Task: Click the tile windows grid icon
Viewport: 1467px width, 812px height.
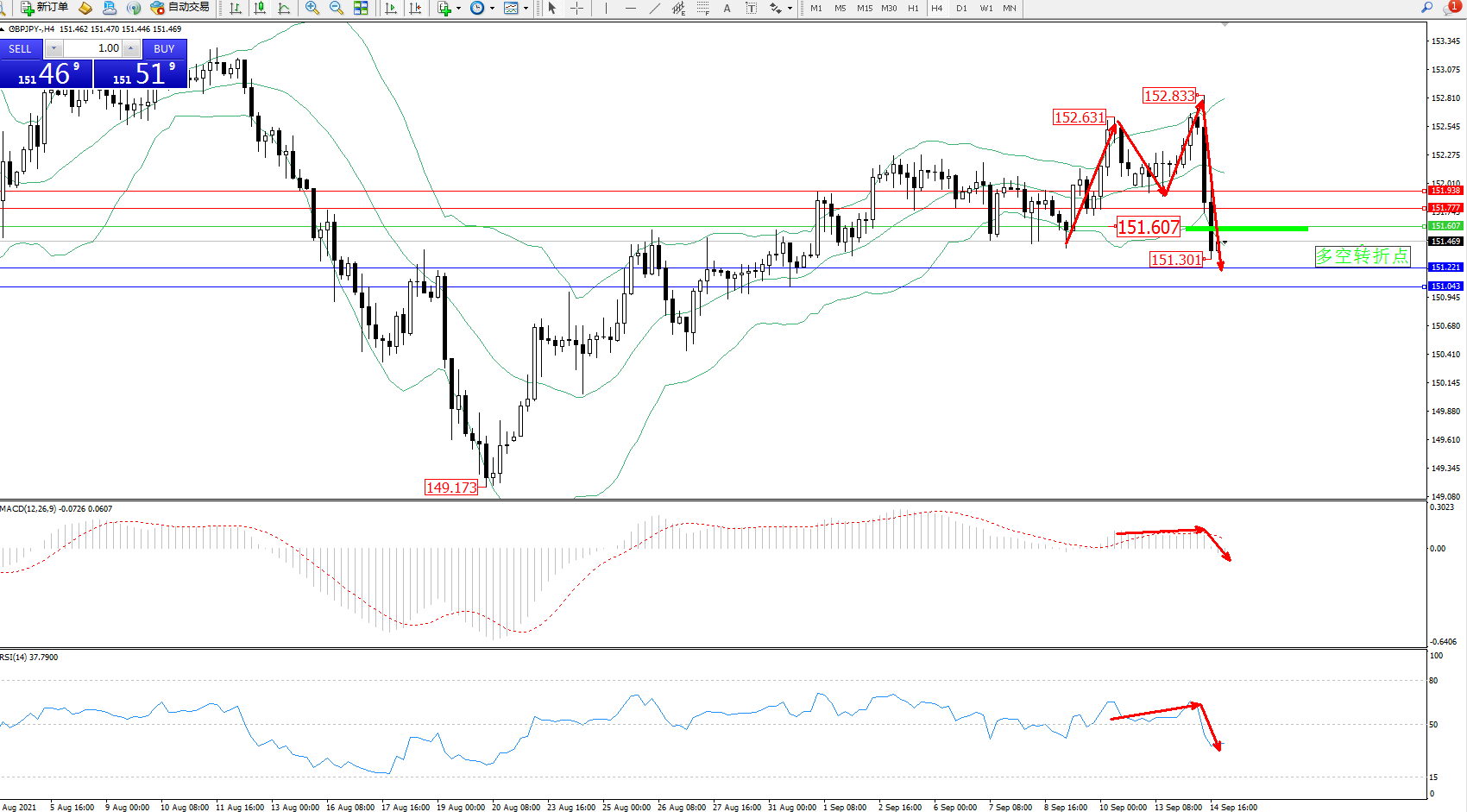Action: (361, 8)
